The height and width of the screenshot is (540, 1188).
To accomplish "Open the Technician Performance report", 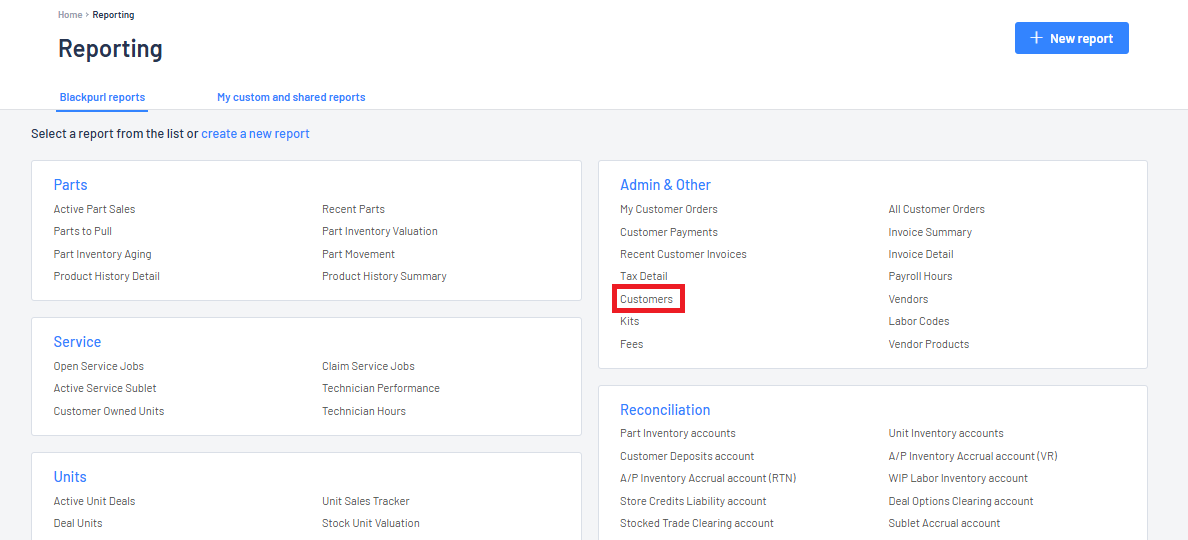I will click(x=381, y=388).
